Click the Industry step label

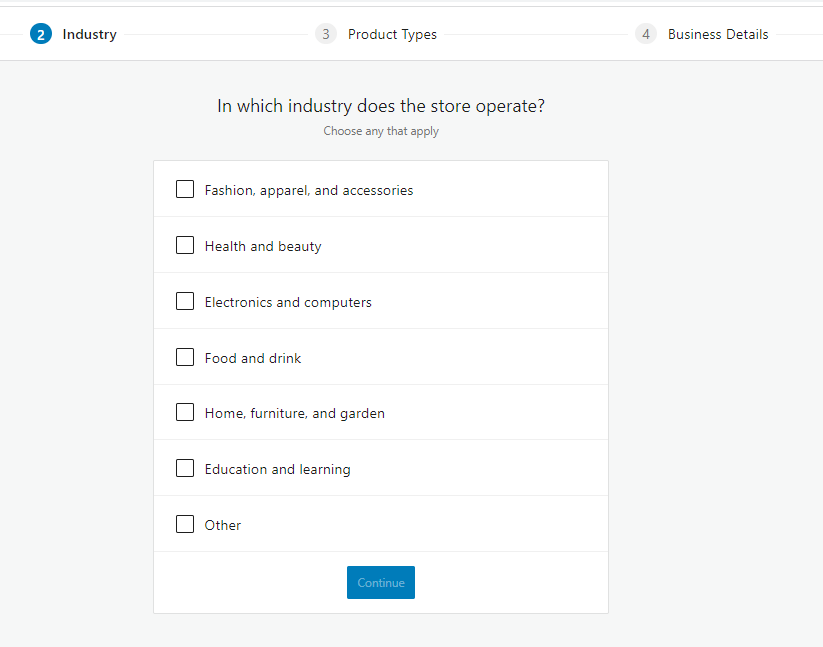click(89, 33)
